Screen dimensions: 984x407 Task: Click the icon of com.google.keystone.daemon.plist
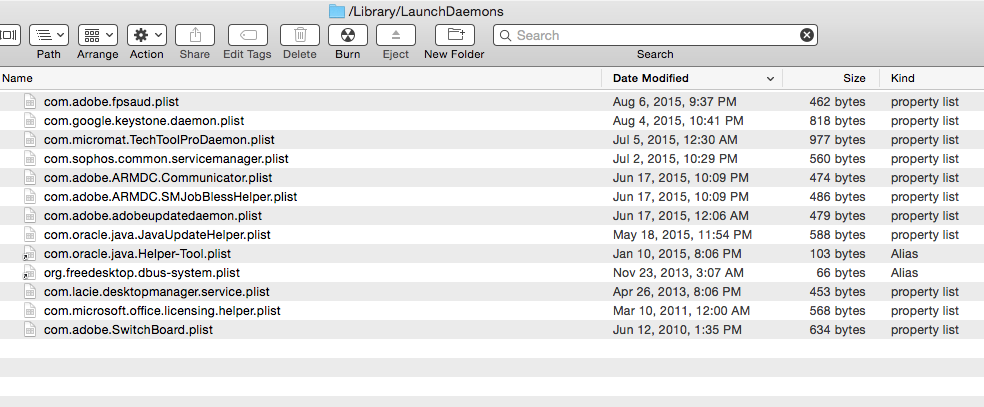tap(29, 120)
